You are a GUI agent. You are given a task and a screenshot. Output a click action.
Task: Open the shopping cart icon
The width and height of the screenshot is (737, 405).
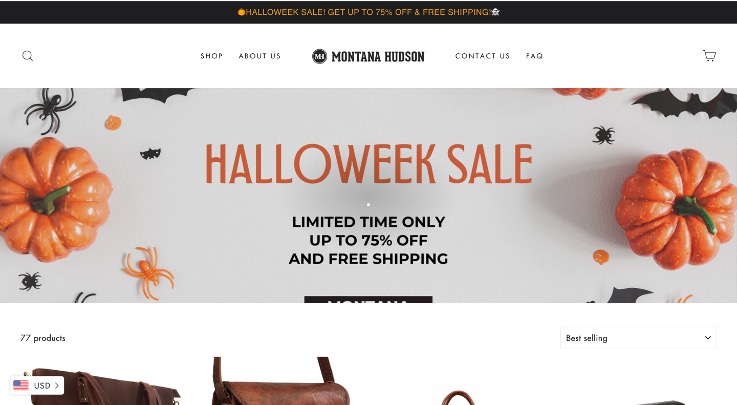[x=709, y=55]
